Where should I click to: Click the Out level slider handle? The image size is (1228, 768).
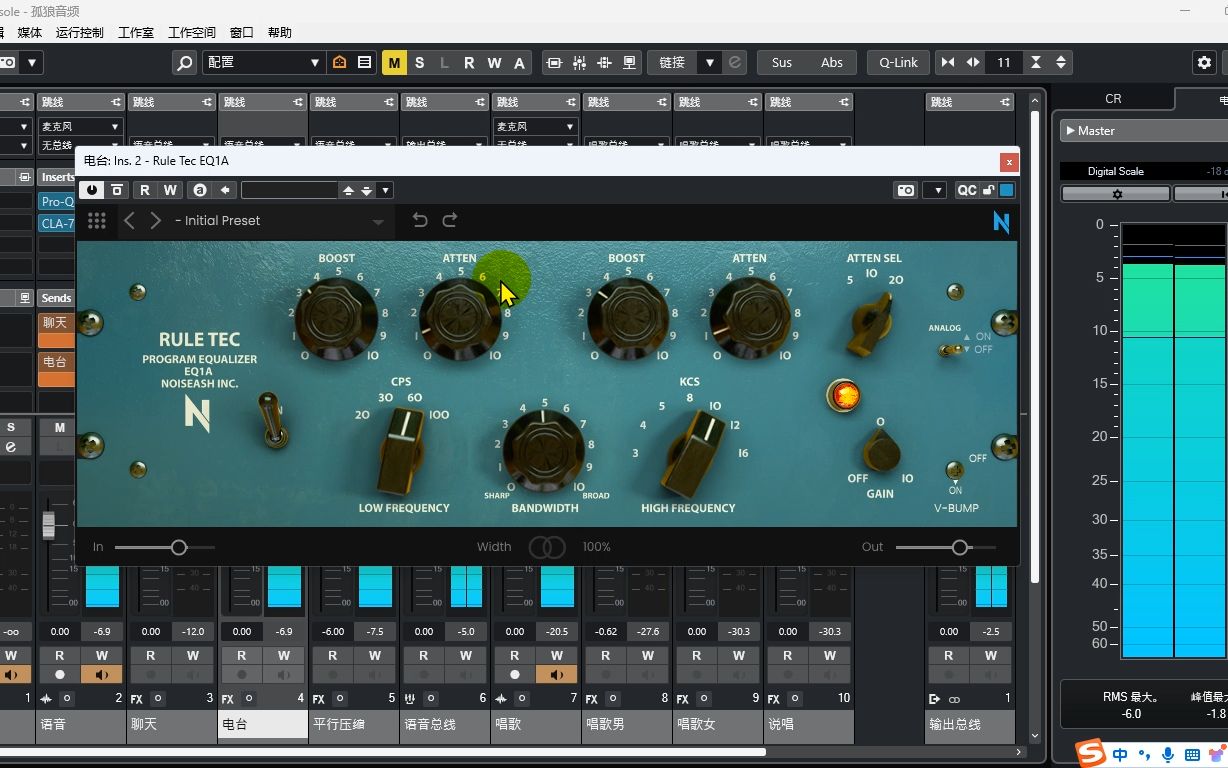(x=960, y=547)
